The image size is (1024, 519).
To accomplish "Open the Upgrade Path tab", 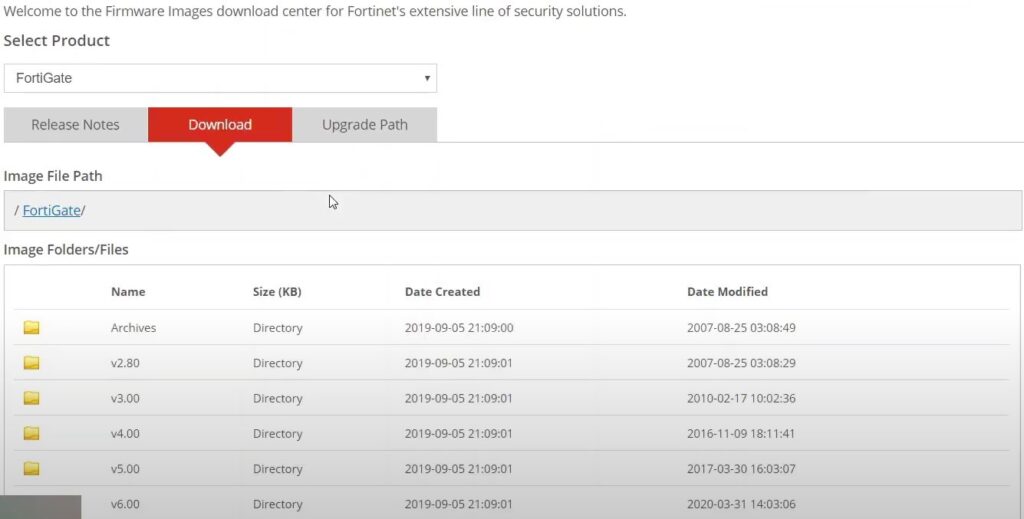I will [364, 125].
